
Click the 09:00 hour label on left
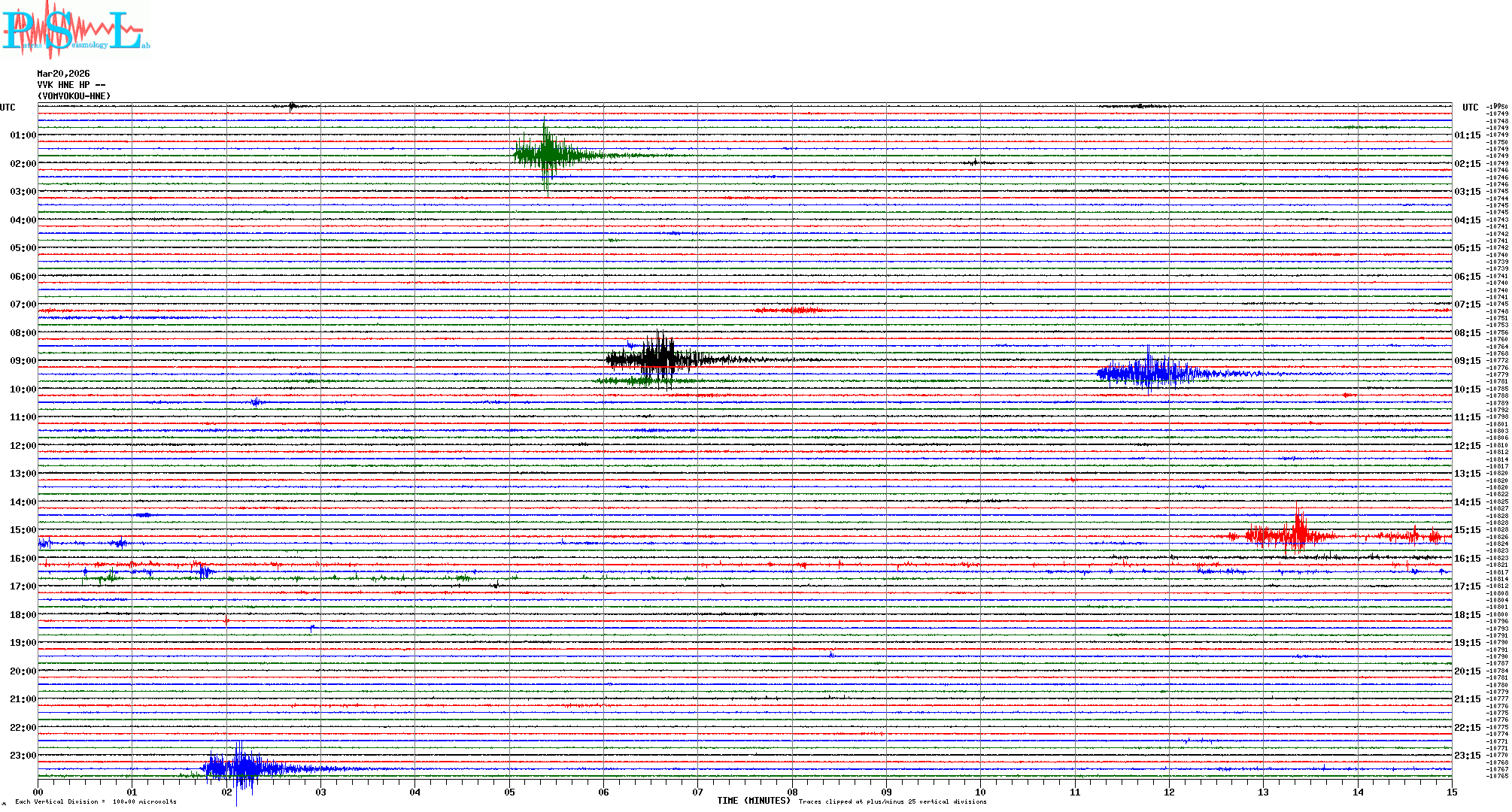coord(23,361)
